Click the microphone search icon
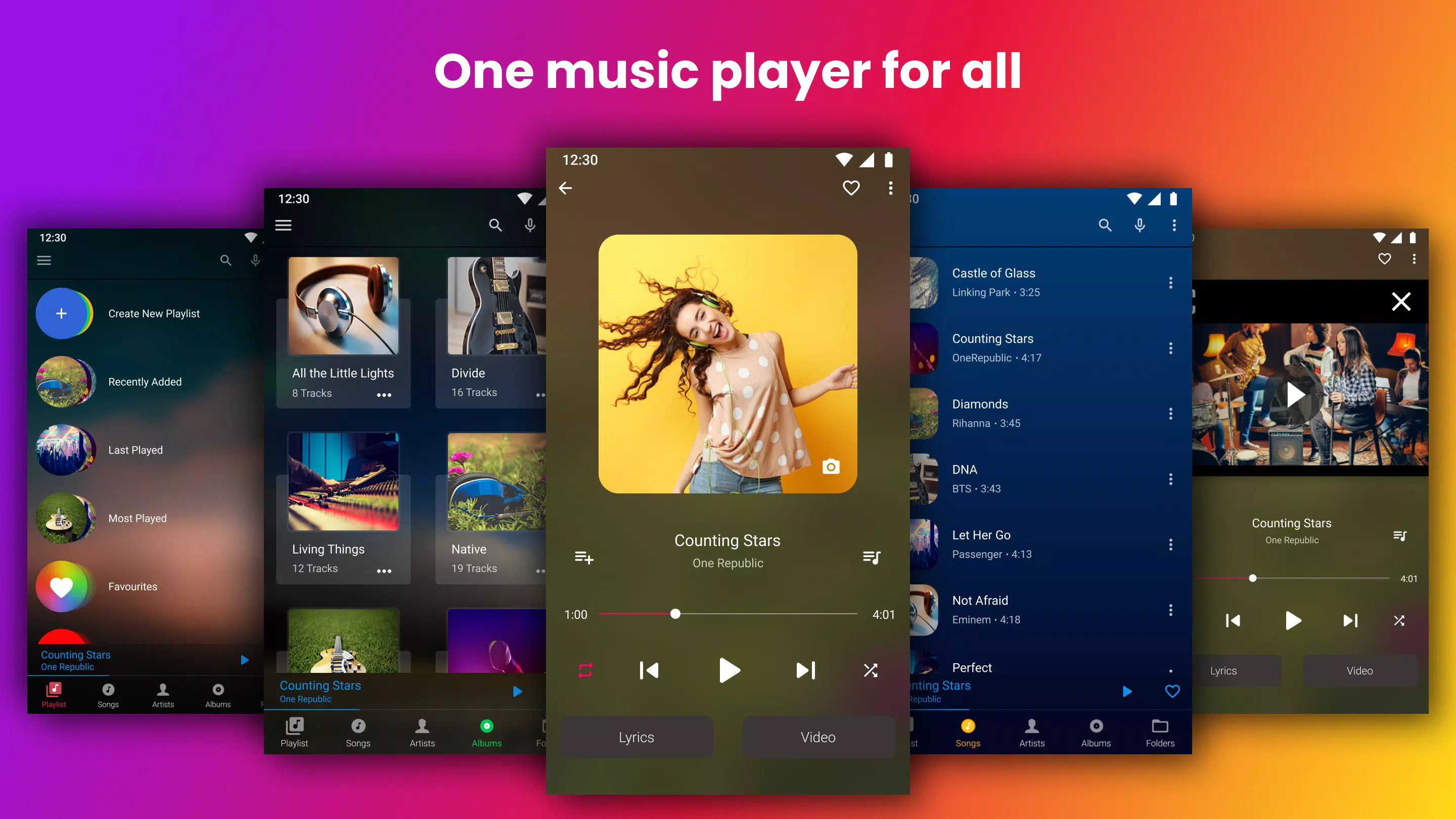This screenshot has width=1456, height=819. point(530,228)
